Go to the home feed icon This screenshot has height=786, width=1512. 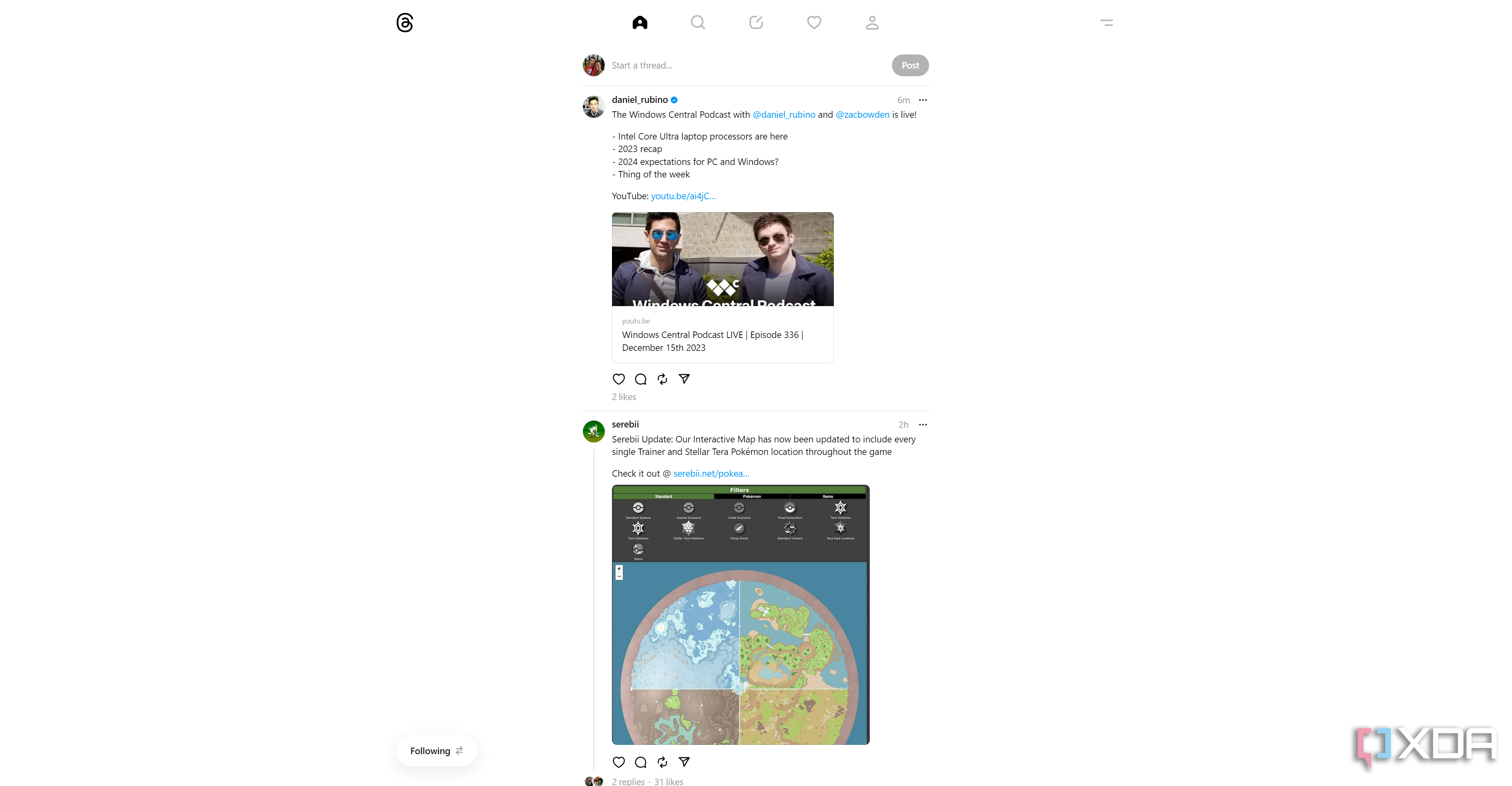point(640,23)
